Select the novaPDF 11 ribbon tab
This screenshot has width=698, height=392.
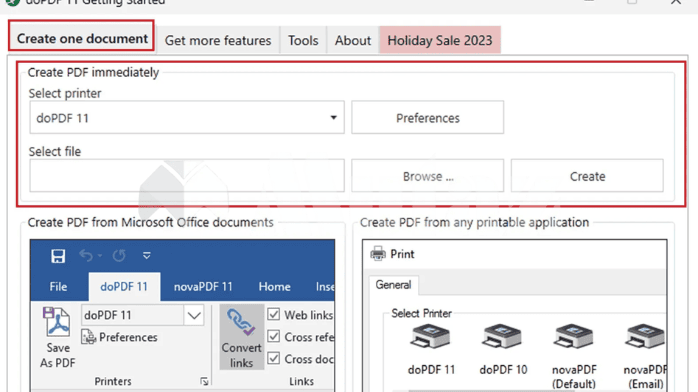(203, 287)
